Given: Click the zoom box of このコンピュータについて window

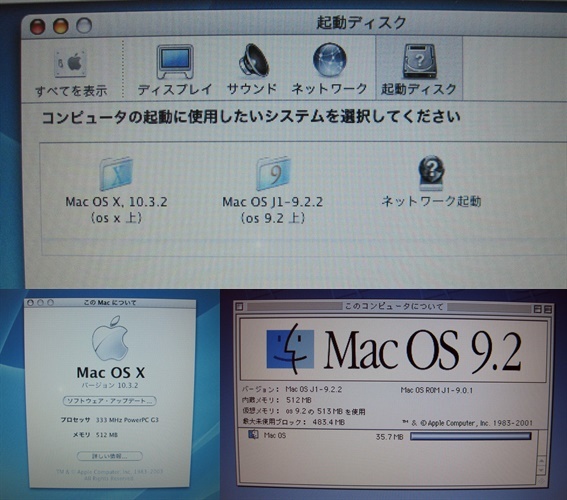Looking at the screenshot, I should [x=538, y=309].
